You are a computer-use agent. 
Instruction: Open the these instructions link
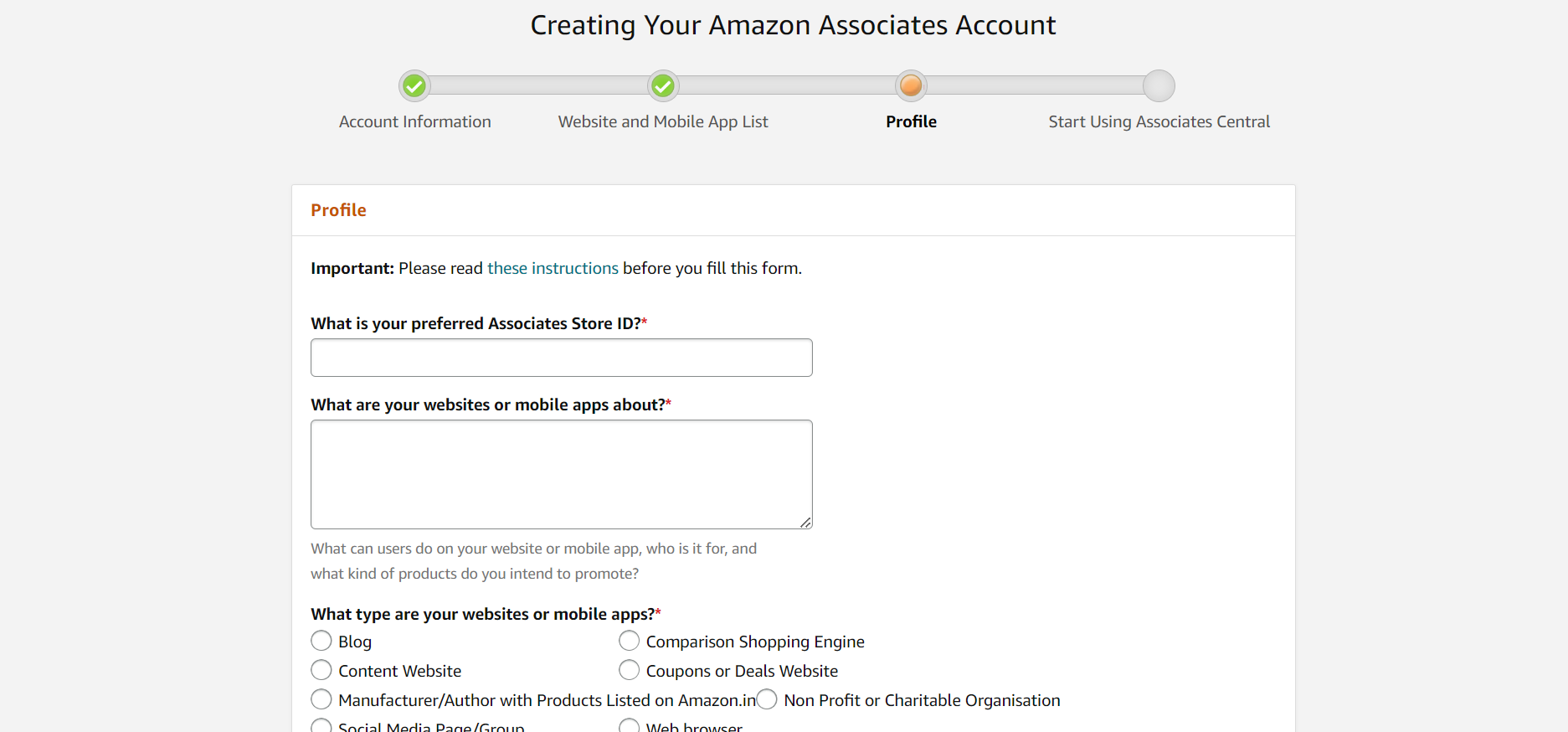(553, 268)
